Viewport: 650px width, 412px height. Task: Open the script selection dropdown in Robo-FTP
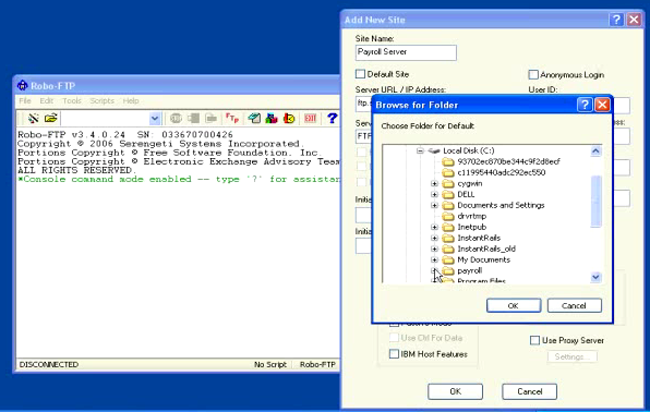point(155,119)
